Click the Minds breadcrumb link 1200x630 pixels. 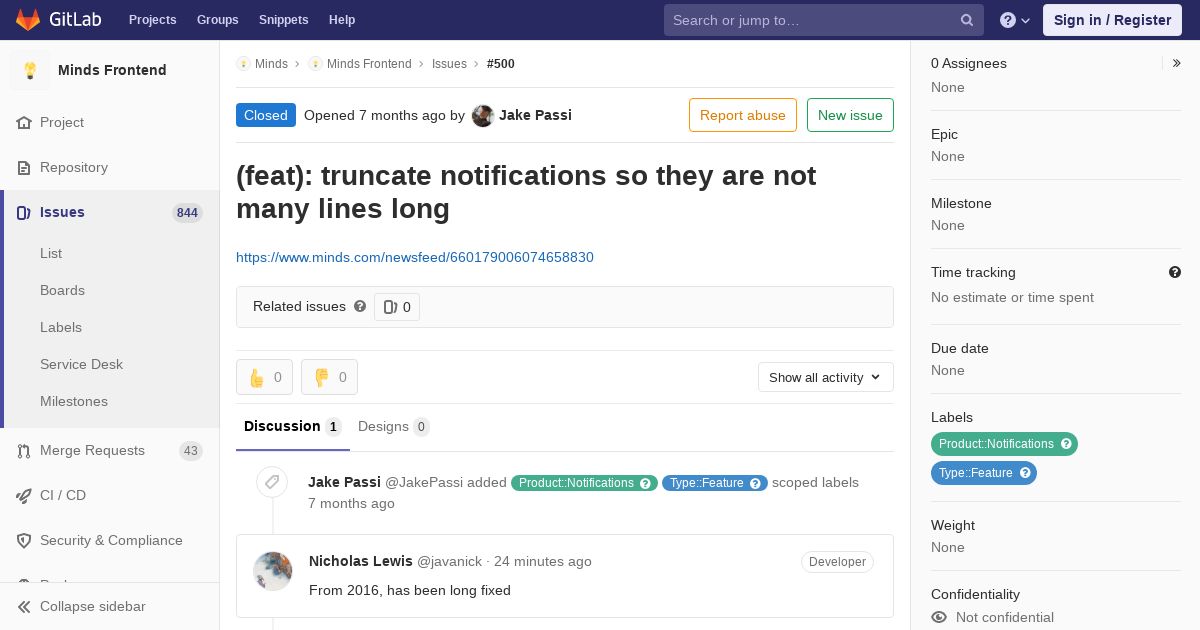(271, 63)
